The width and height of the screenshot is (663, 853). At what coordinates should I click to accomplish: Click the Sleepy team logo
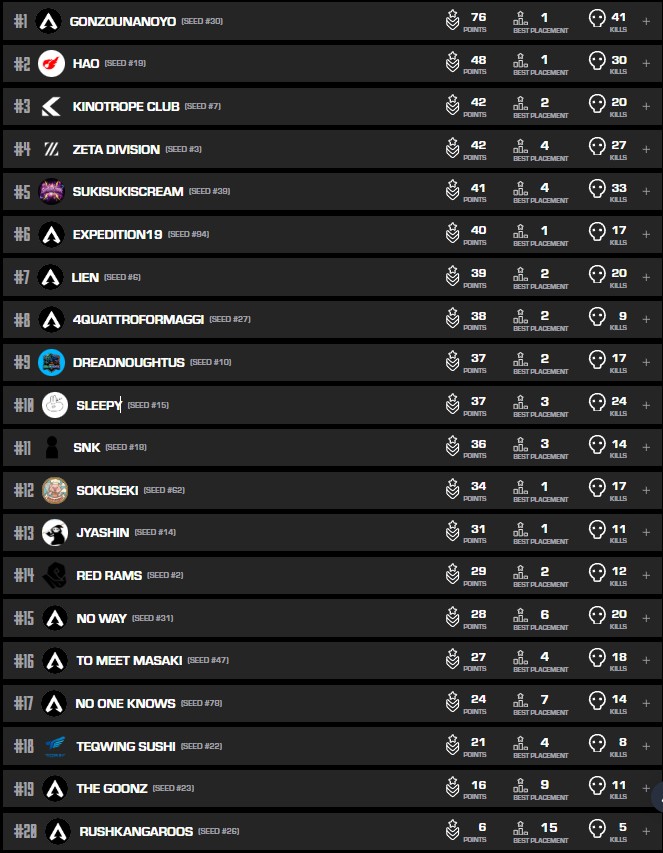[x=55, y=405]
